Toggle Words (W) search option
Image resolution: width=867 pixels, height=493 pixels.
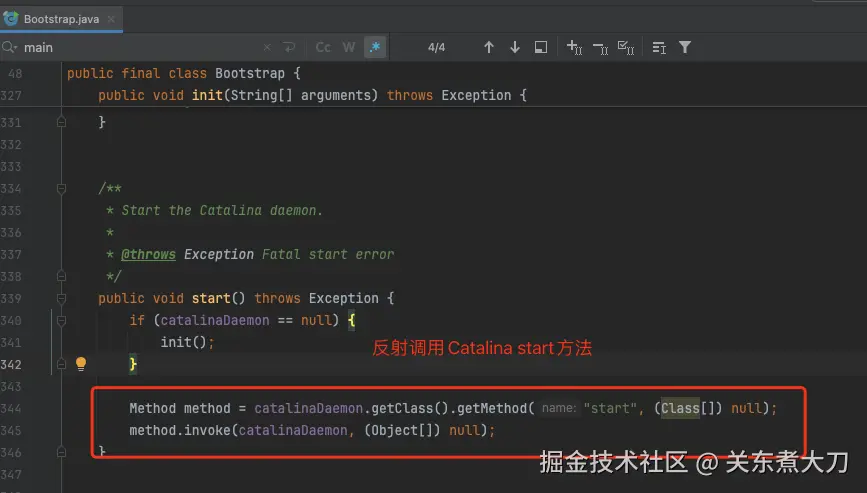click(x=349, y=48)
